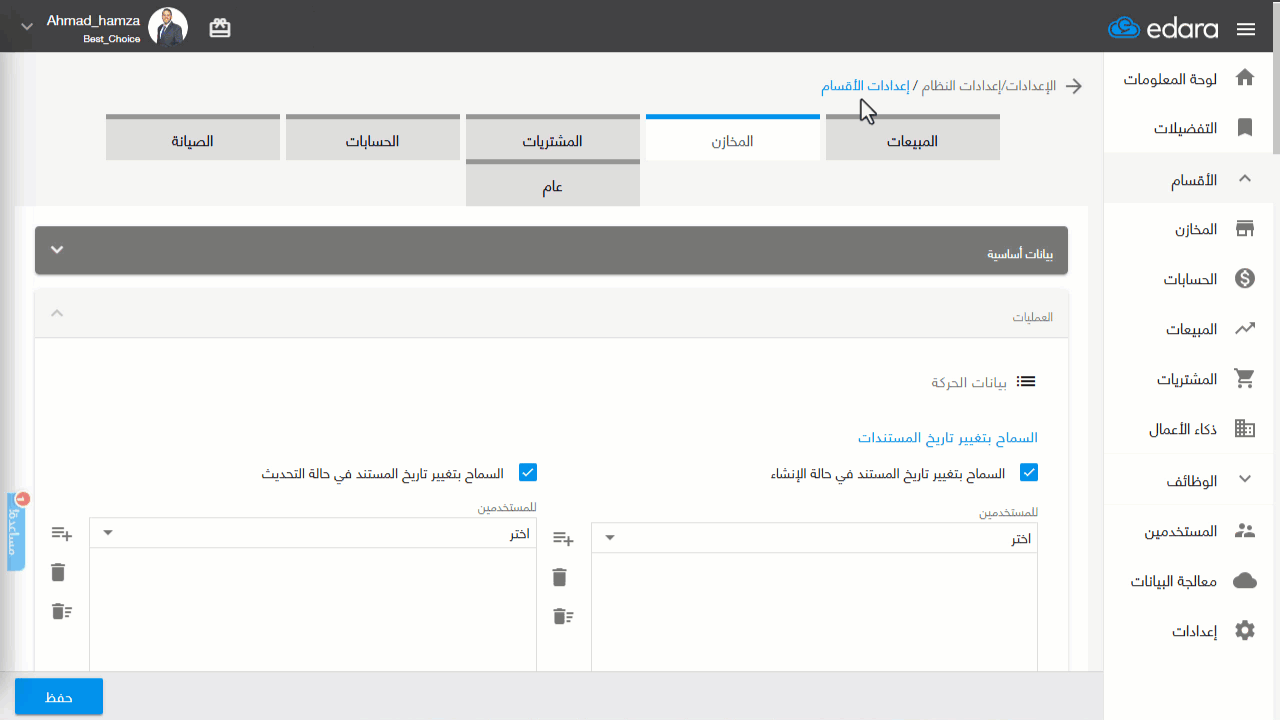The width and height of the screenshot is (1280, 720).
Task: Open الحسابات dollar icon in sidebar
Action: coord(1245,279)
